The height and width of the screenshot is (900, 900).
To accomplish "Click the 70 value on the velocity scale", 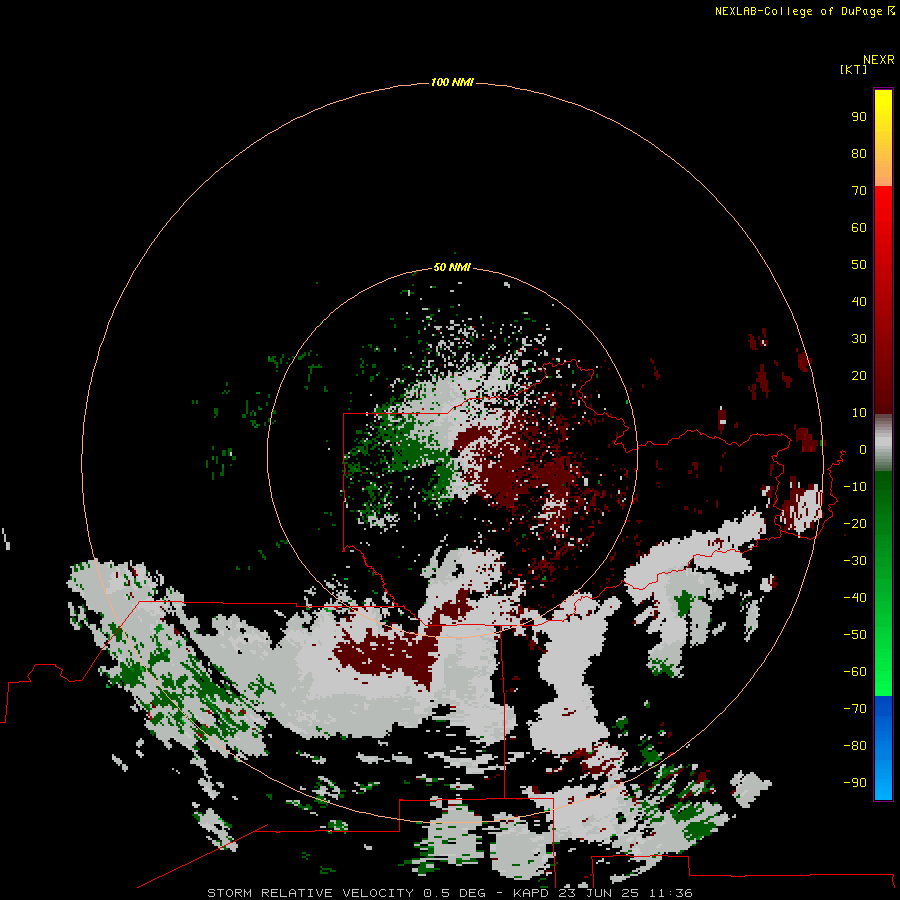I will click(x=859, y=191).
